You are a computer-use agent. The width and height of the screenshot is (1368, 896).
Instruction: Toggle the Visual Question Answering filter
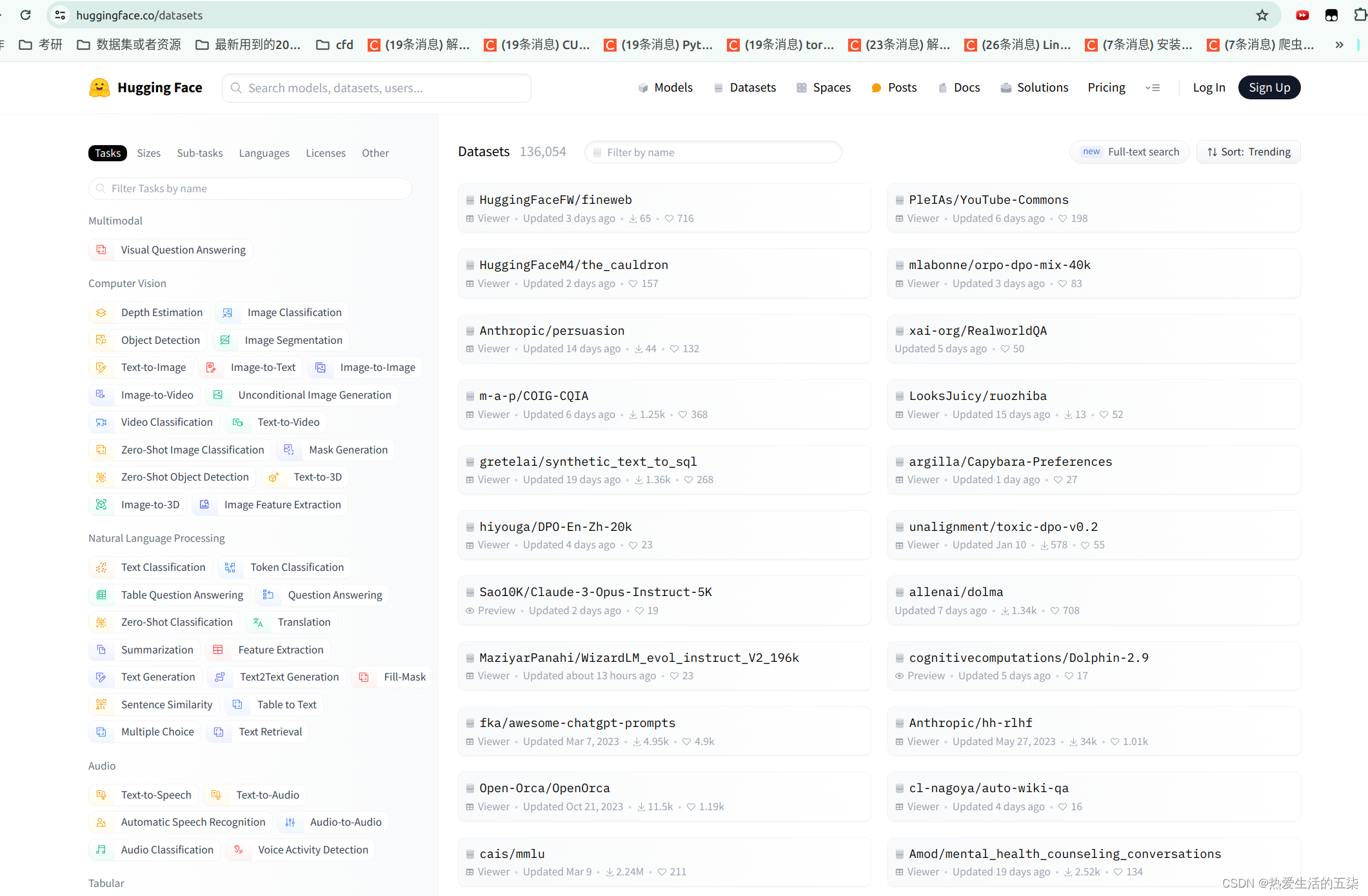click(170, 250)
